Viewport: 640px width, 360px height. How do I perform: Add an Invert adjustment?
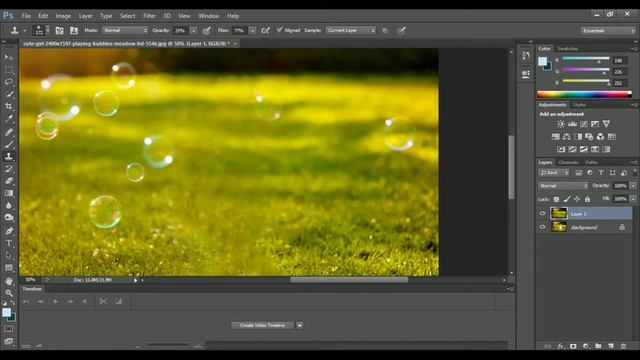coord(562,149)
